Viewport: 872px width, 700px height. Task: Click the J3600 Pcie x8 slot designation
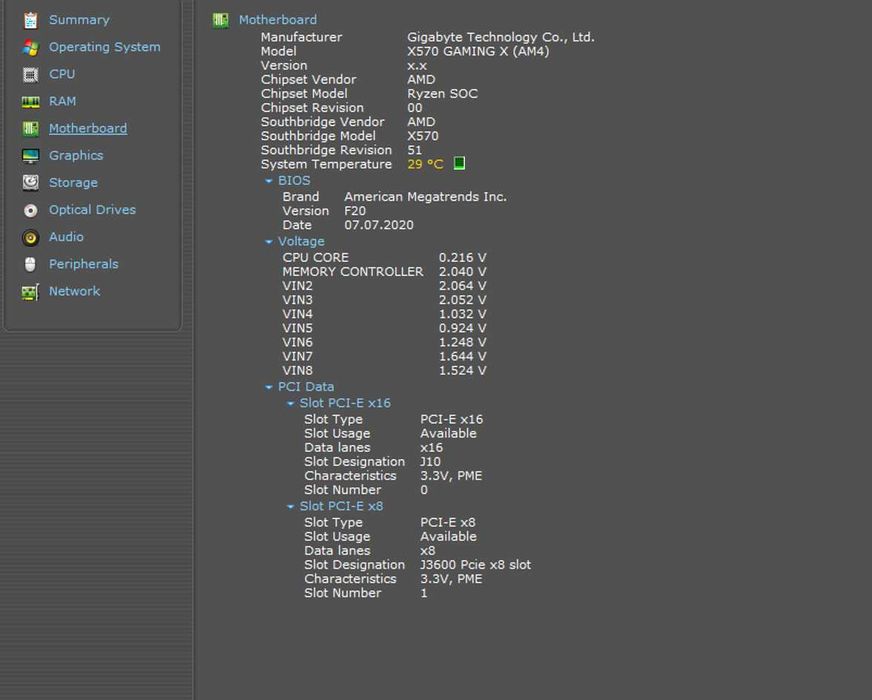pyautogui.click(x=475, y=565)
